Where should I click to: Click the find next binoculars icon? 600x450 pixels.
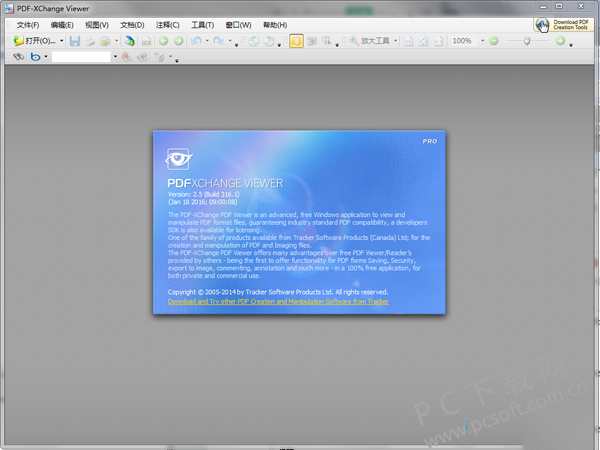pos(142,57)
